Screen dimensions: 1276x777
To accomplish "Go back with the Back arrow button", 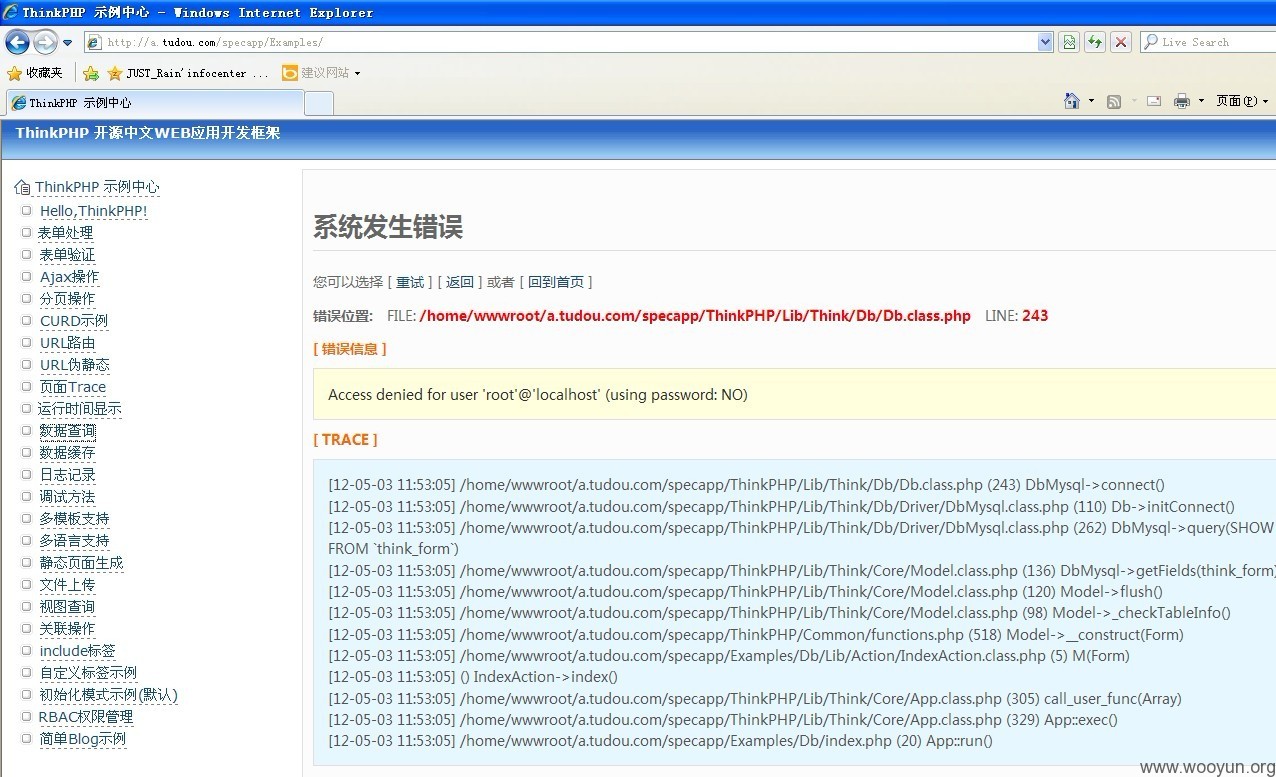I will [x=18, y=42].
